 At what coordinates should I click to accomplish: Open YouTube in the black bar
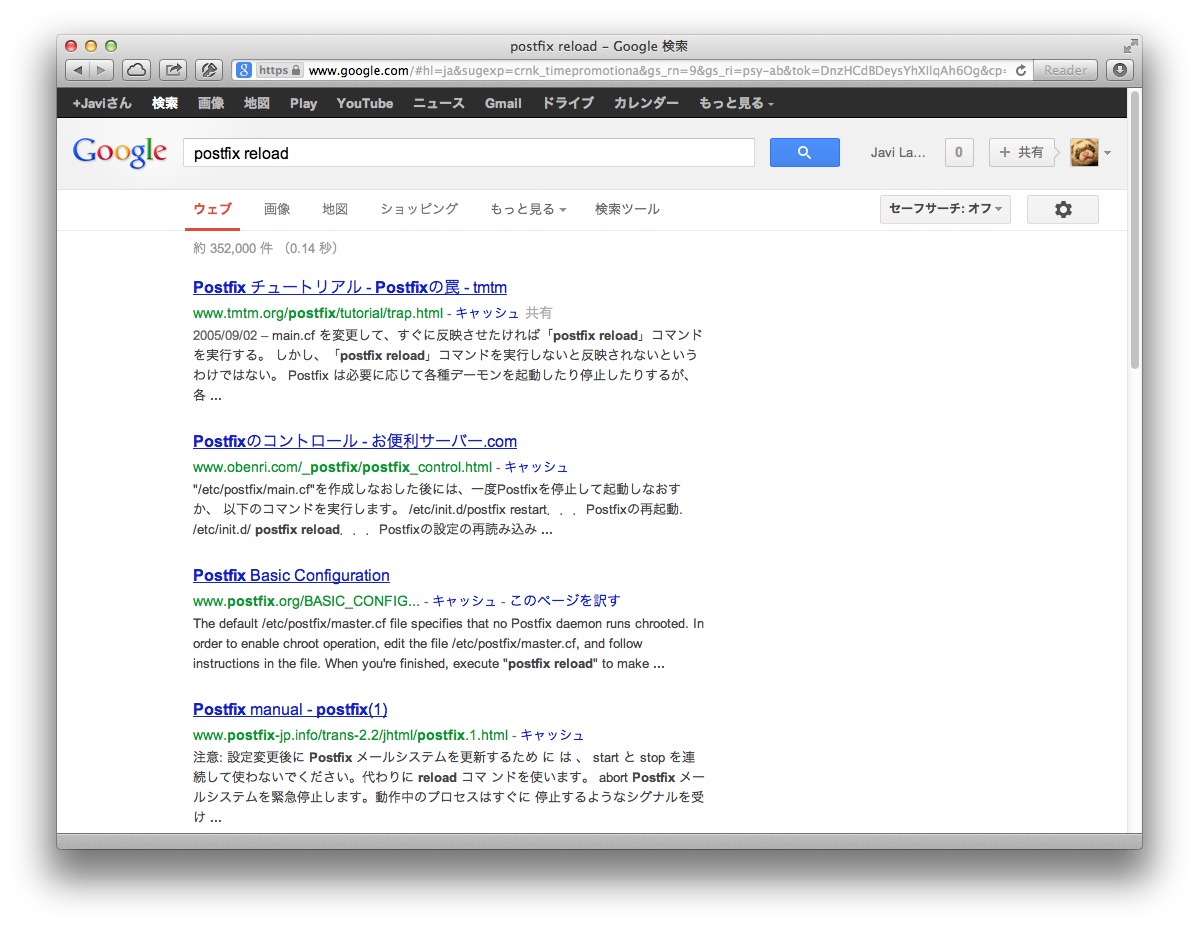click(x=365, y=103)
